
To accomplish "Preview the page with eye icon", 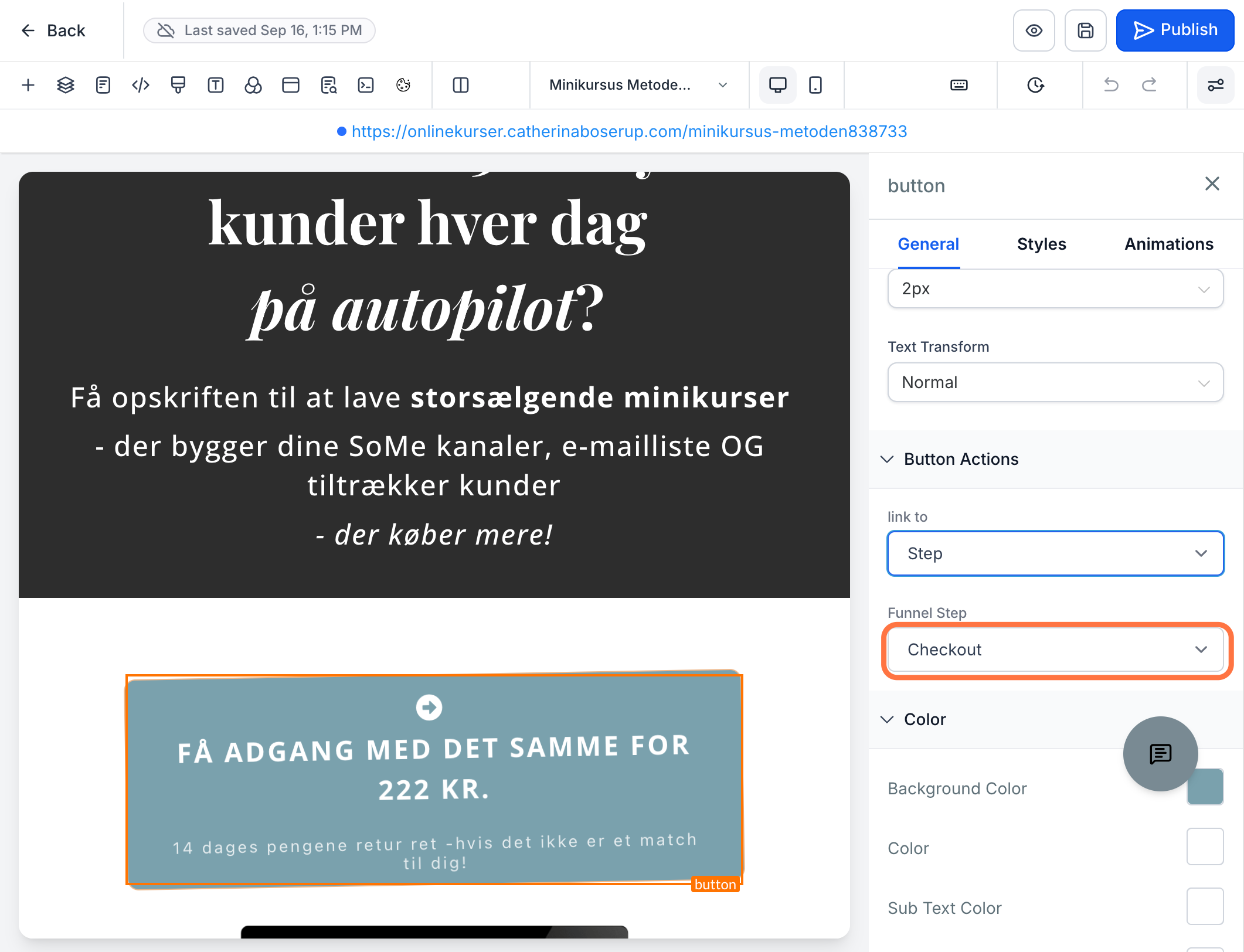I will (1034, 30).
